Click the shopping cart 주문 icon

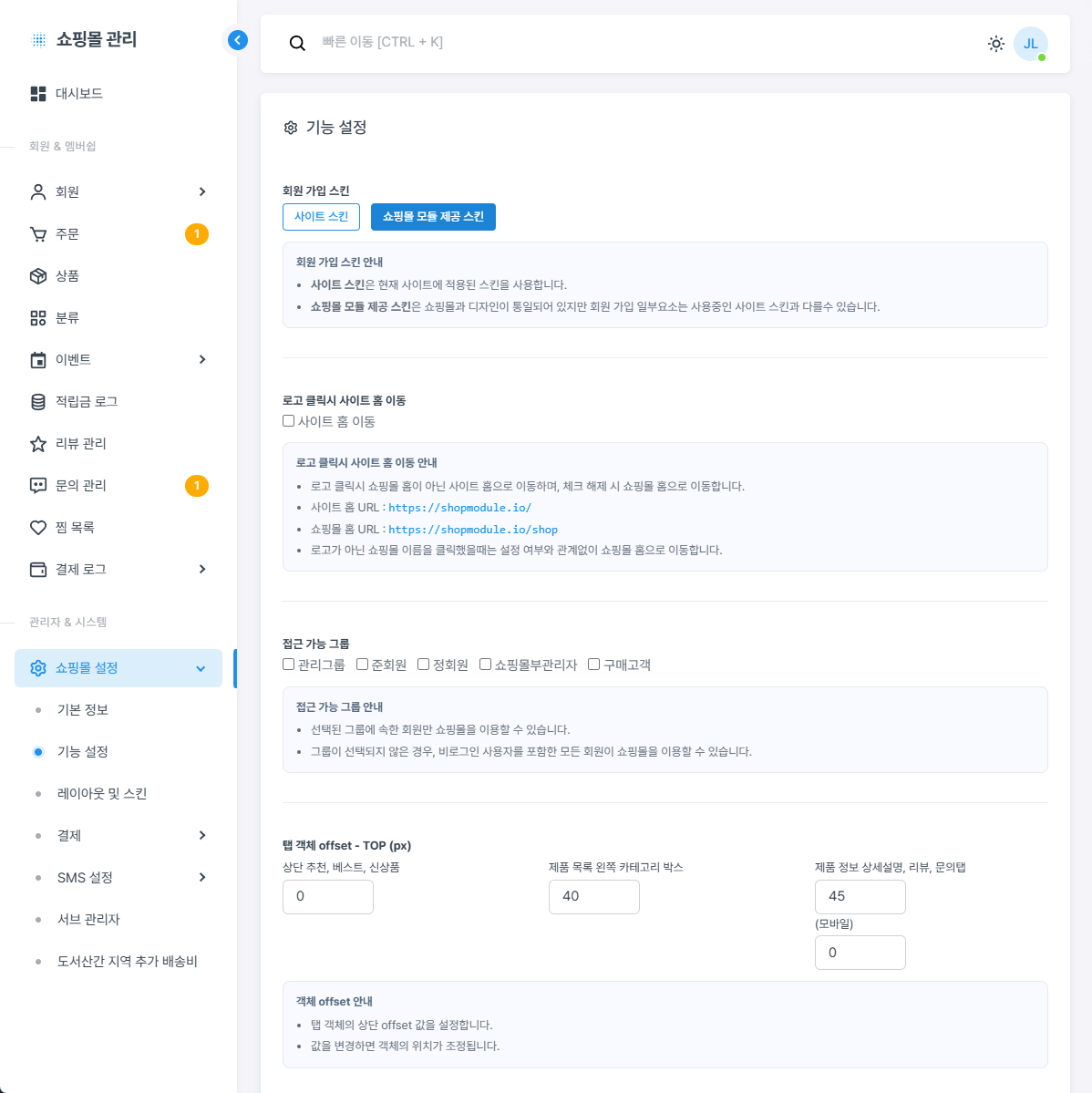(x=38, y=234)
